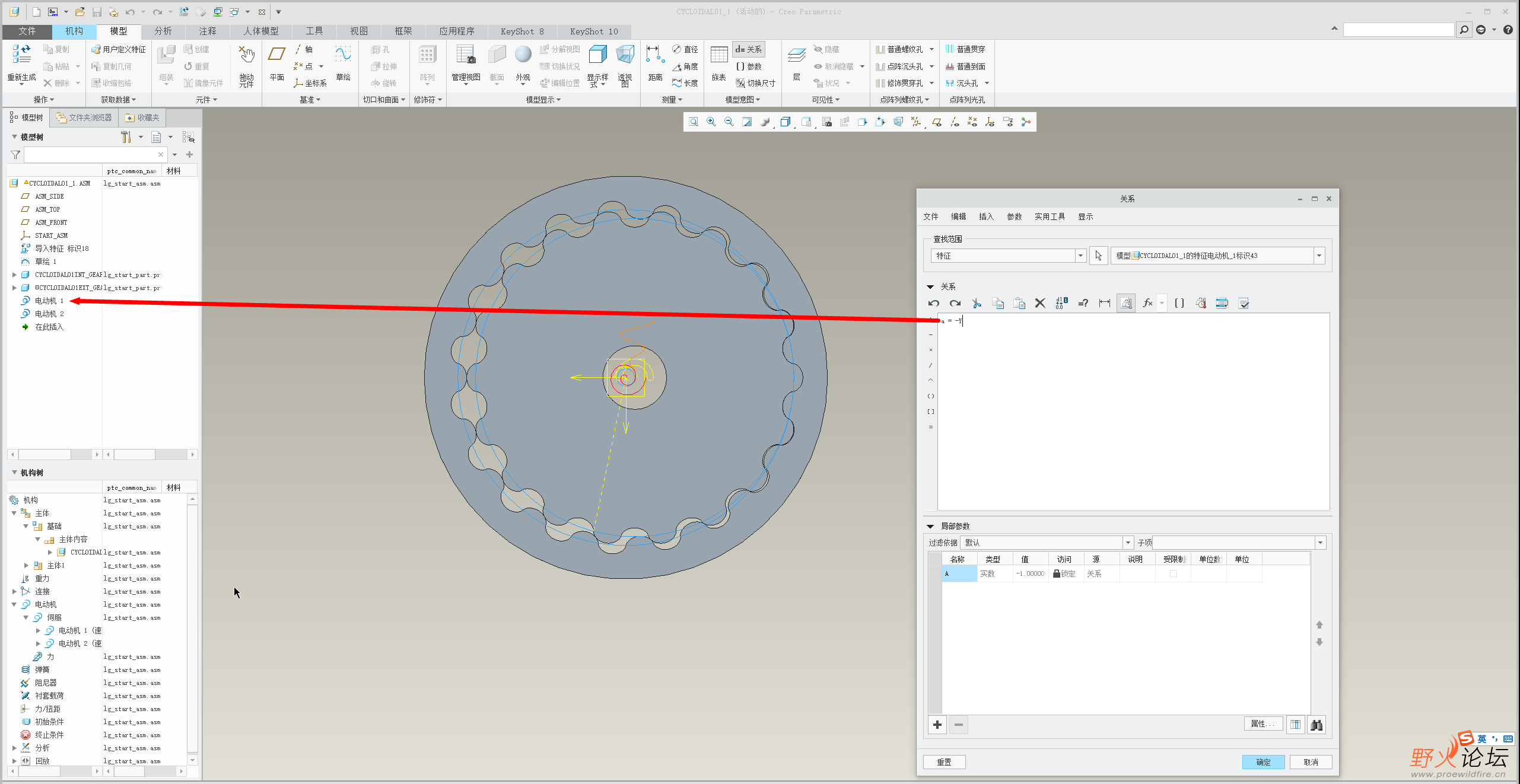Expand CYCLOIDAL01INT_GEAR node in model tree

pos(14,275)
